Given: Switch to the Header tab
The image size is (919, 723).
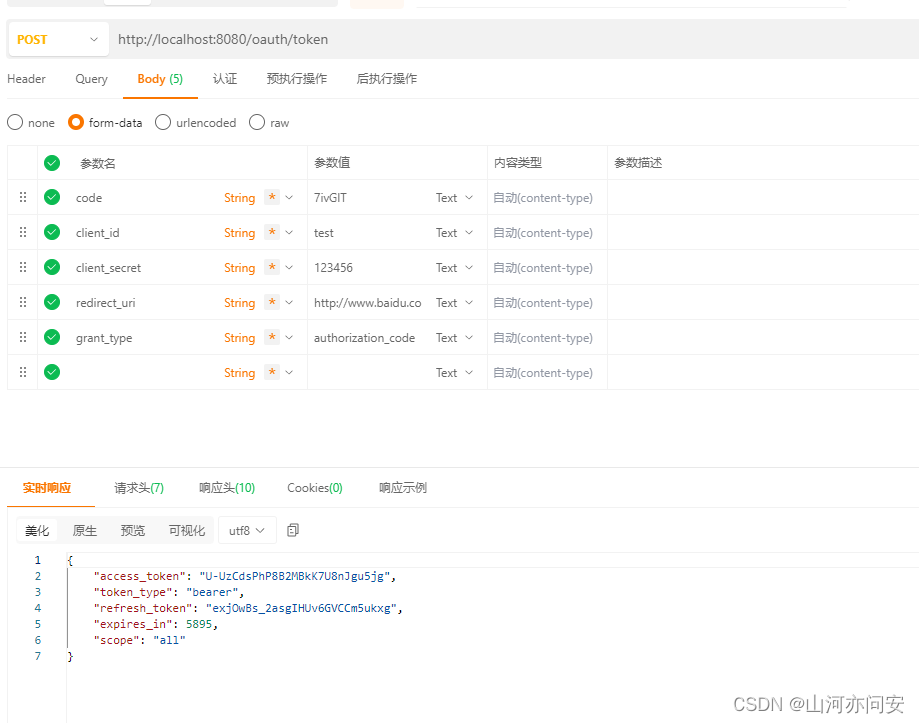Looking at the screenshot, I should 26,79.
